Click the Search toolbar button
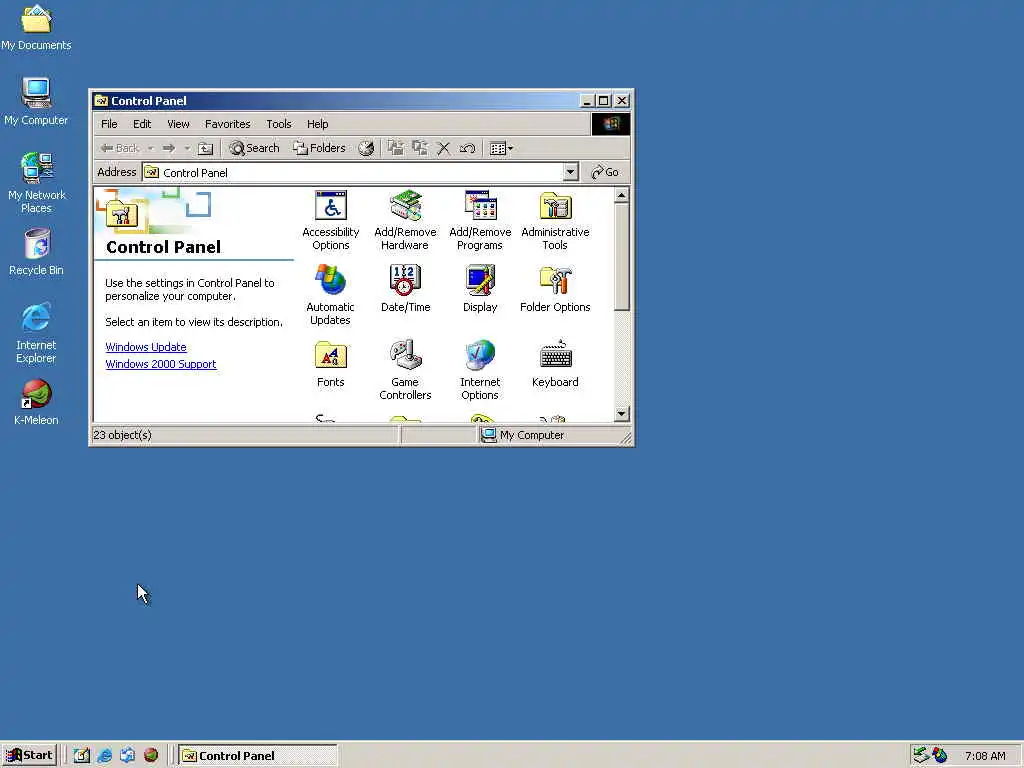1024x768 pixels. [x=254, y=148]
